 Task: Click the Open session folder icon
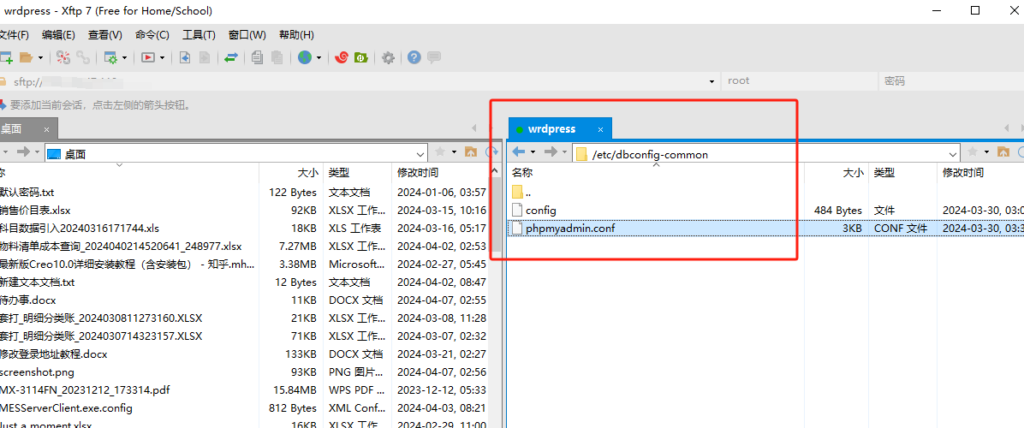pyautogui.click(x=26, y=58)
